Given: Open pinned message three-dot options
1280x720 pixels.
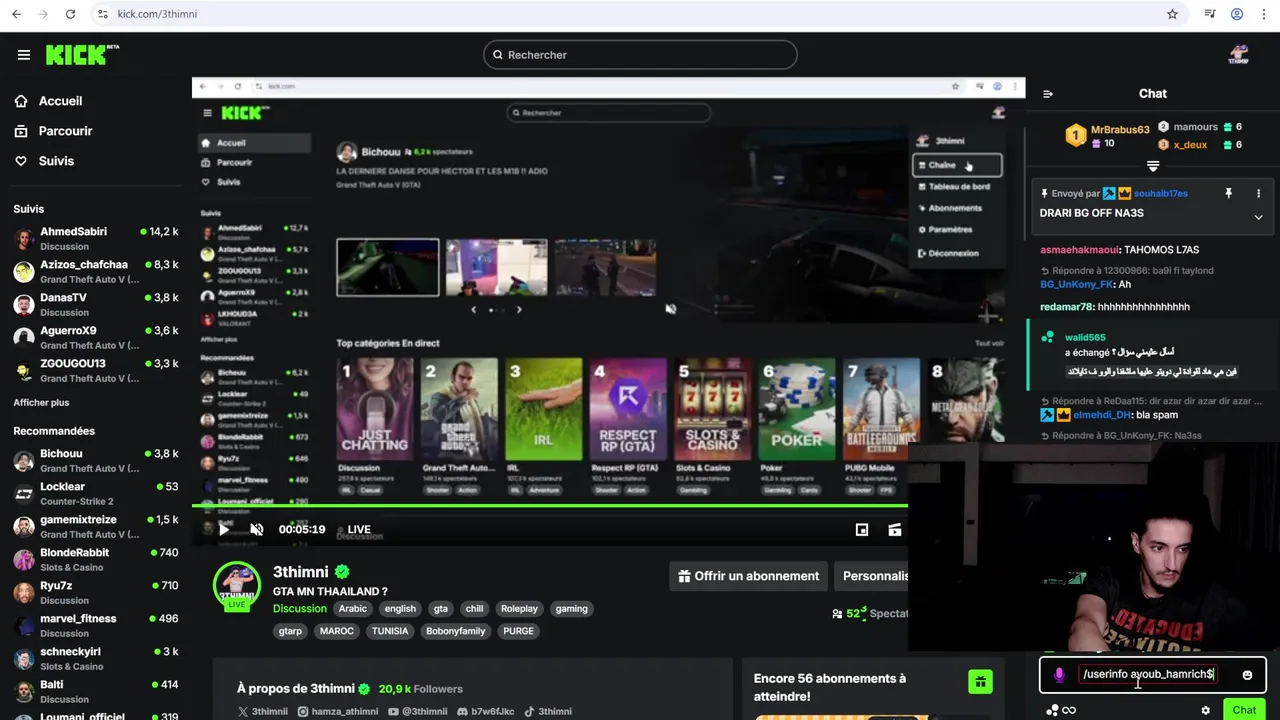Looking at the screenshot, I should point(1258,193).
